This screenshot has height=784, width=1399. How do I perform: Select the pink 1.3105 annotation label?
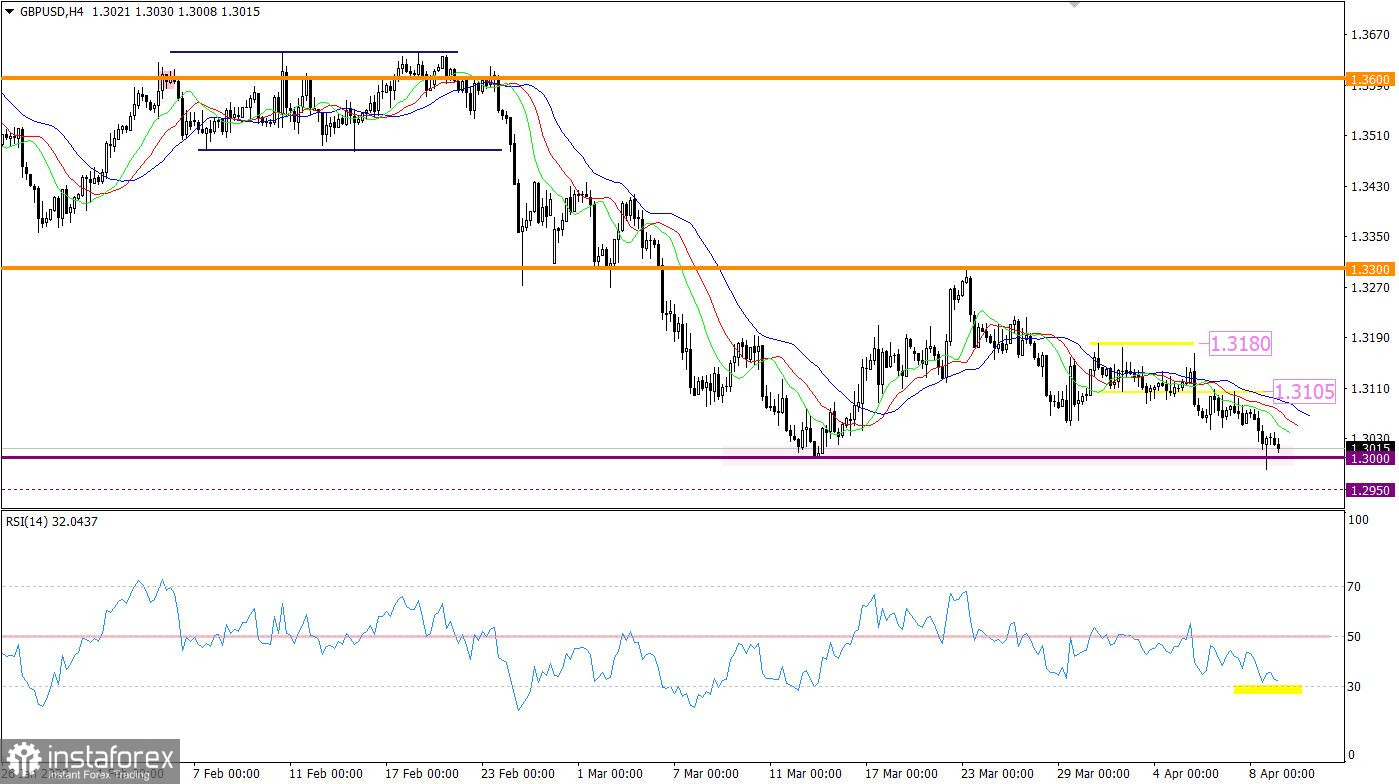click(1304, 392)
